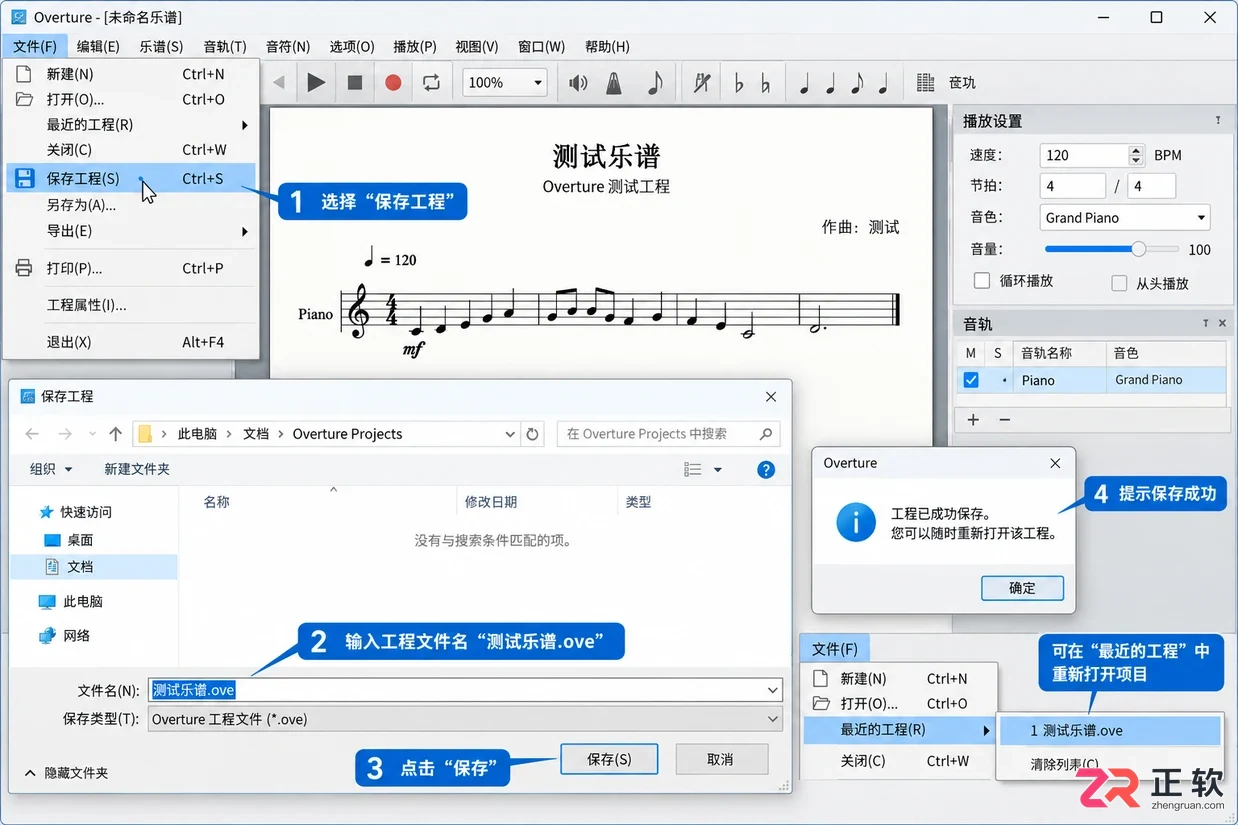Click the 取消 button in the save dialog
Viewport: 1238px width, 825px height.
coord(720,759)
